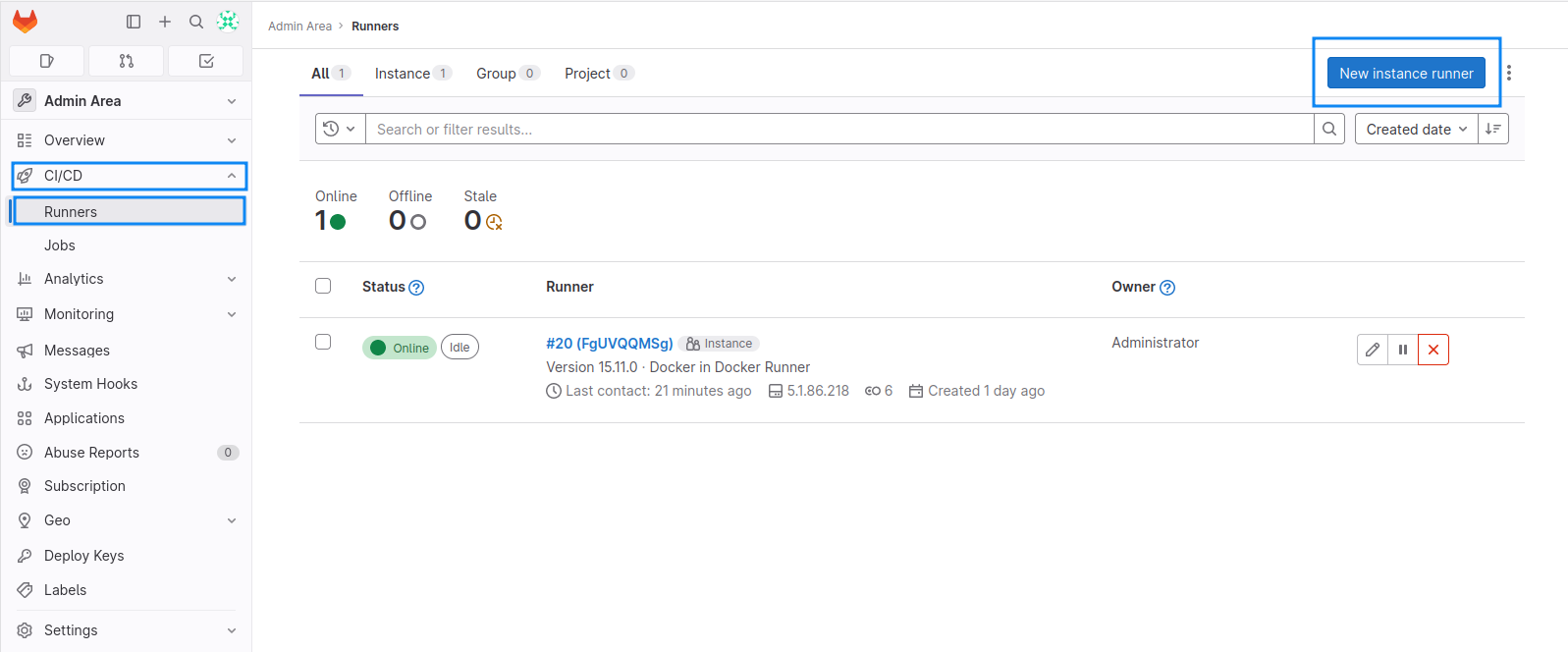
Task: Click the Instance runner type badge
Action: point(719,344)
